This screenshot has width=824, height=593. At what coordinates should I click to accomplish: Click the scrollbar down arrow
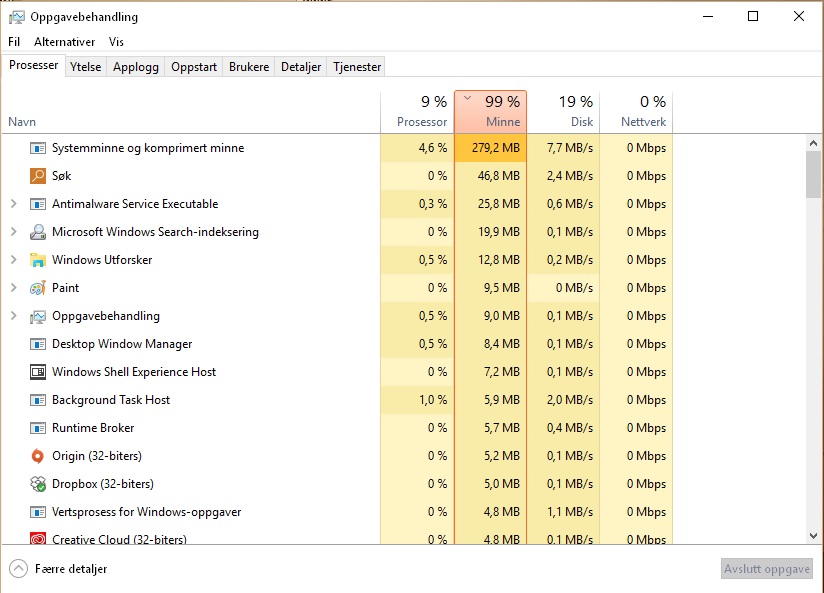click(813, 536)
